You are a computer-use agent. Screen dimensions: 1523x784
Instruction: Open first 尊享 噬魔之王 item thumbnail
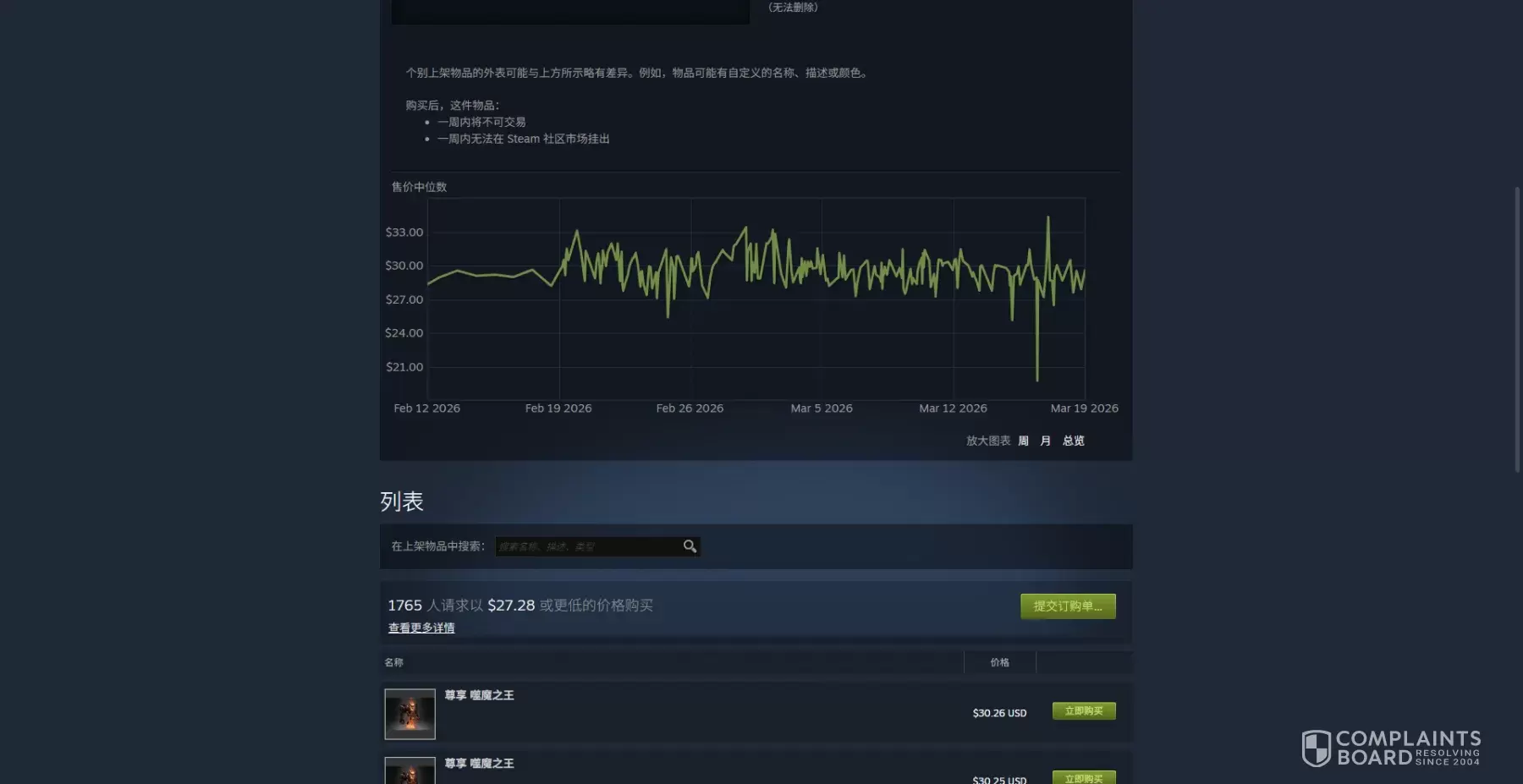point(410,714)
